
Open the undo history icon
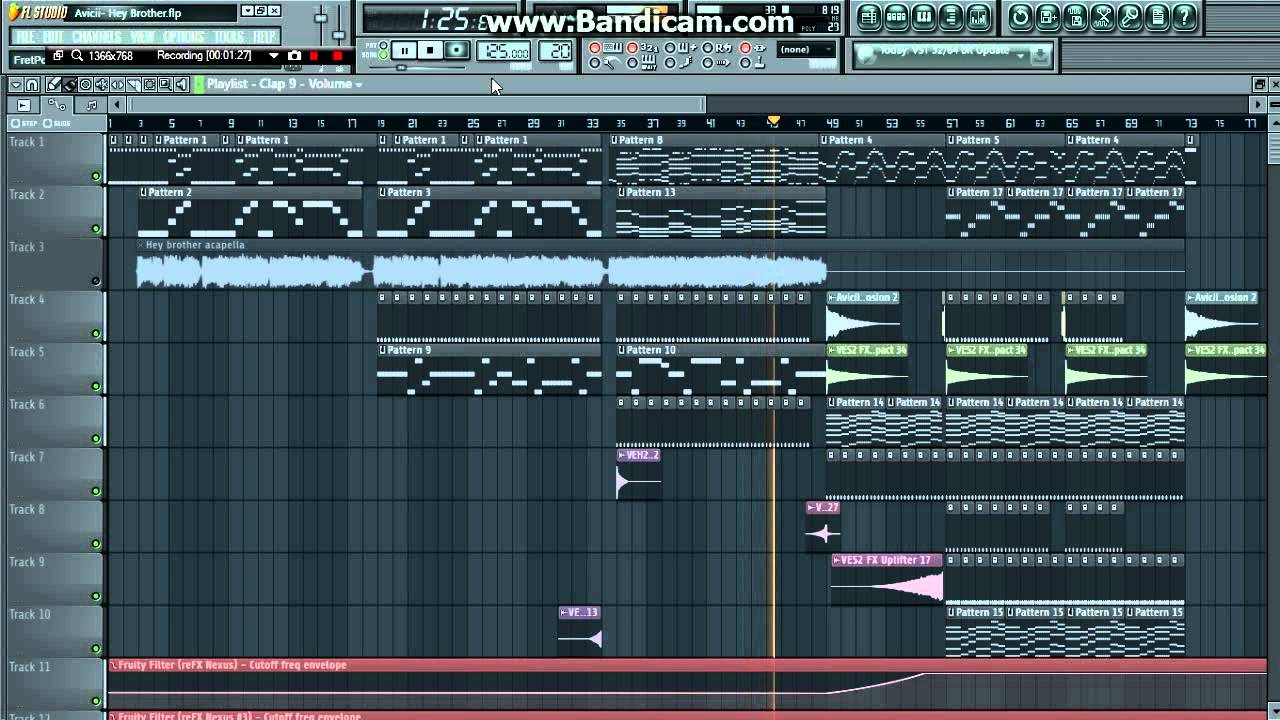(1019, 17)
